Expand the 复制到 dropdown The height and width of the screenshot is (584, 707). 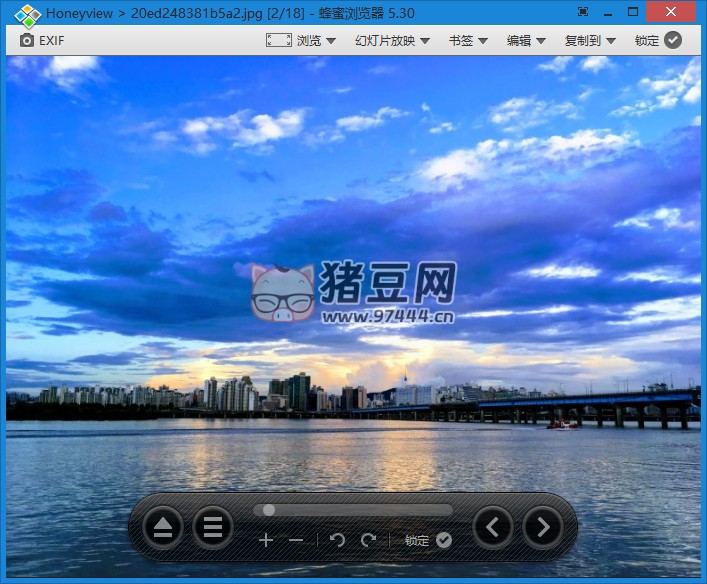590,40
